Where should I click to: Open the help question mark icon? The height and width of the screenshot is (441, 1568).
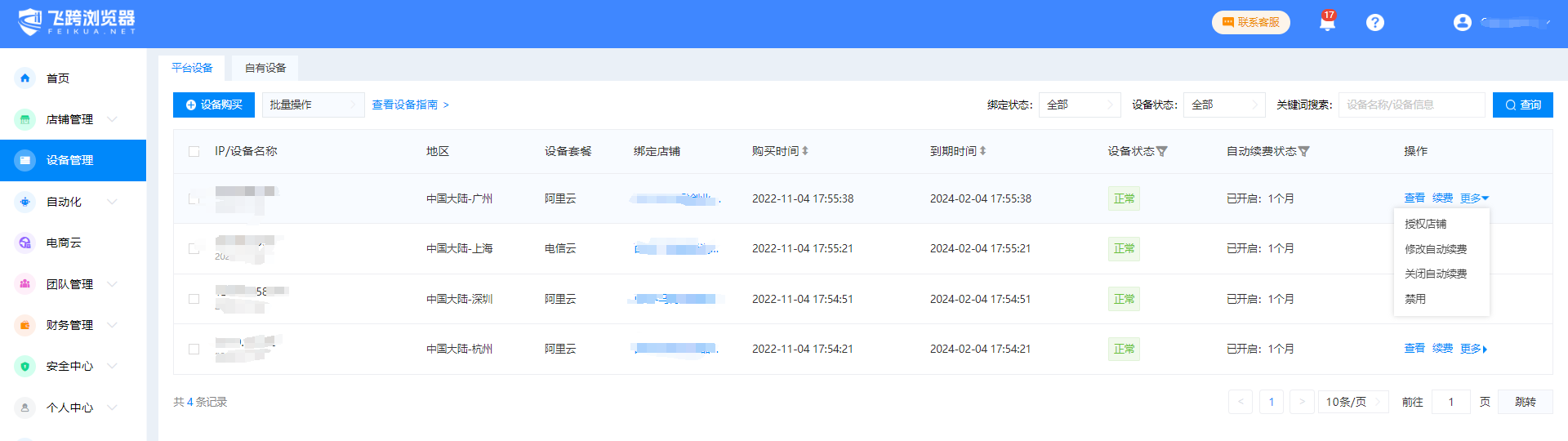point(1375,23)
